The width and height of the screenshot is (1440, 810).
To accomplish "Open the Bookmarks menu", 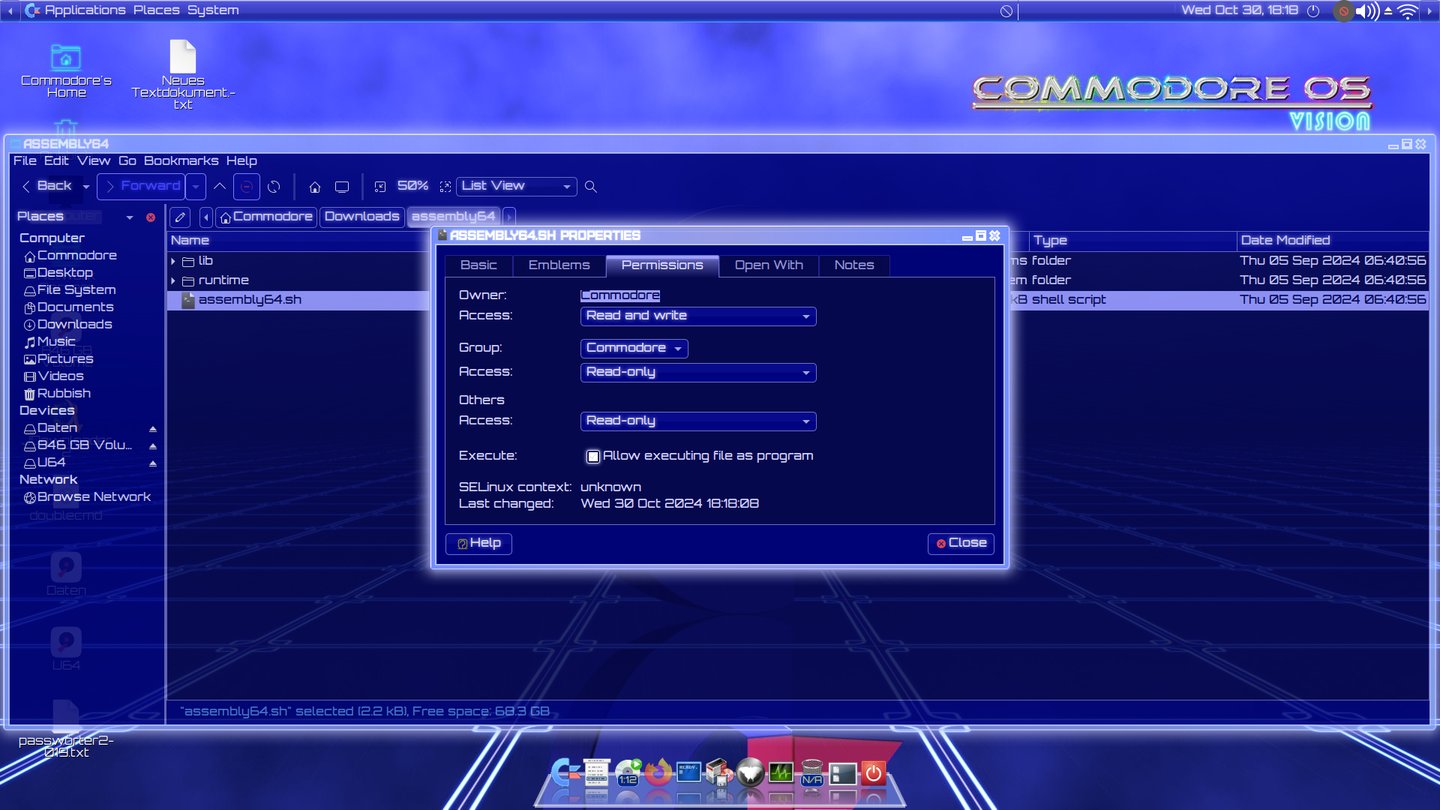I will 181,161.
